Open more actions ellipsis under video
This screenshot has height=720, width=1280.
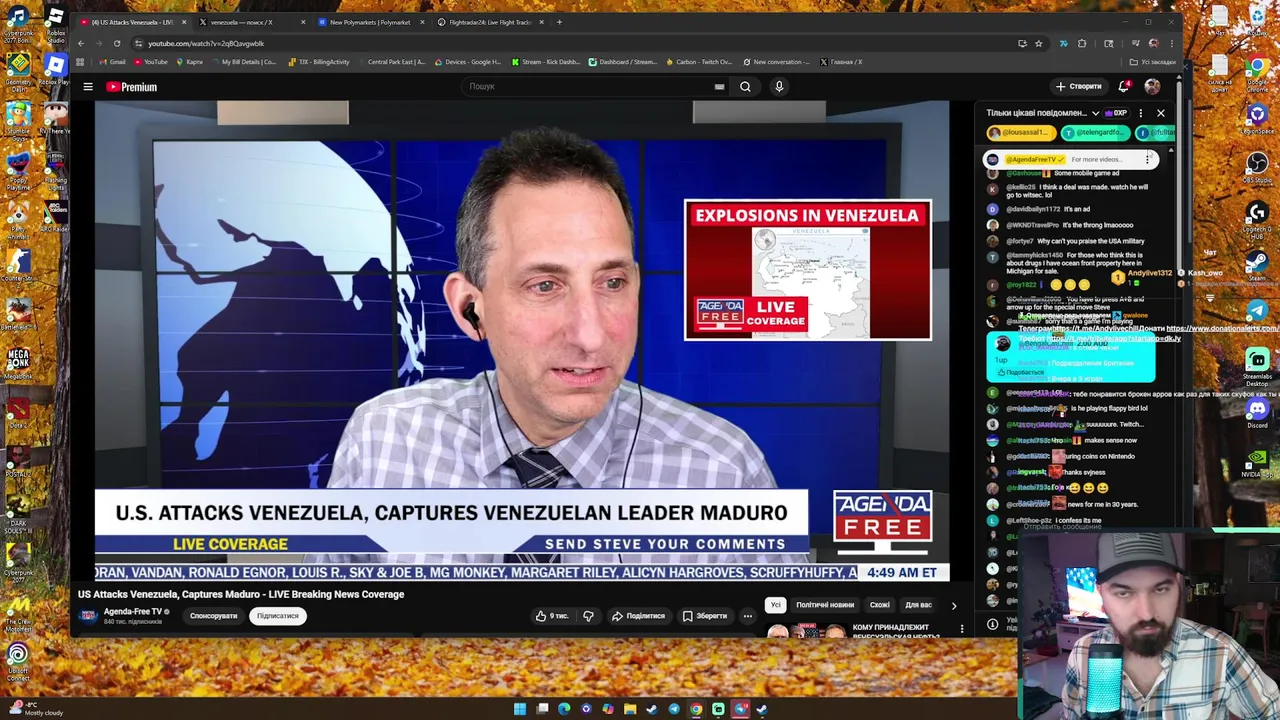tap(747, 616)
